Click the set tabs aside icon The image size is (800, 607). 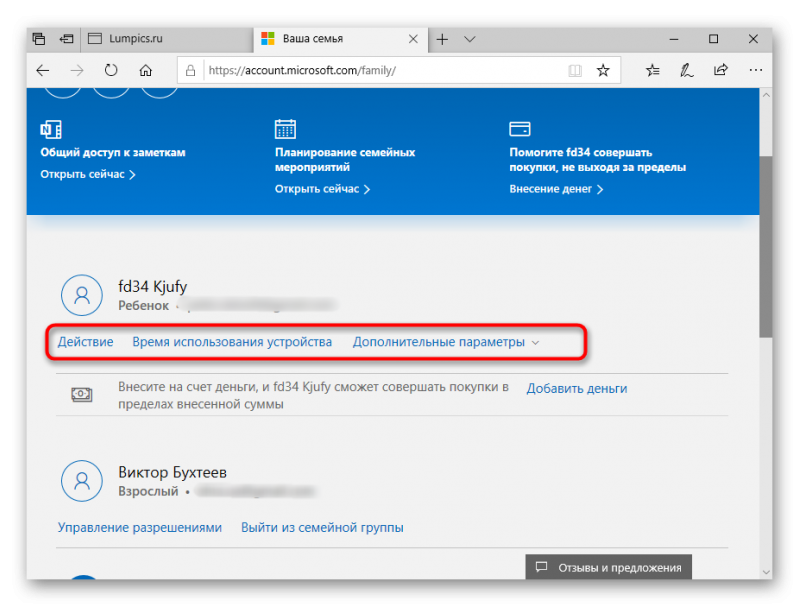tap(66, 39)
